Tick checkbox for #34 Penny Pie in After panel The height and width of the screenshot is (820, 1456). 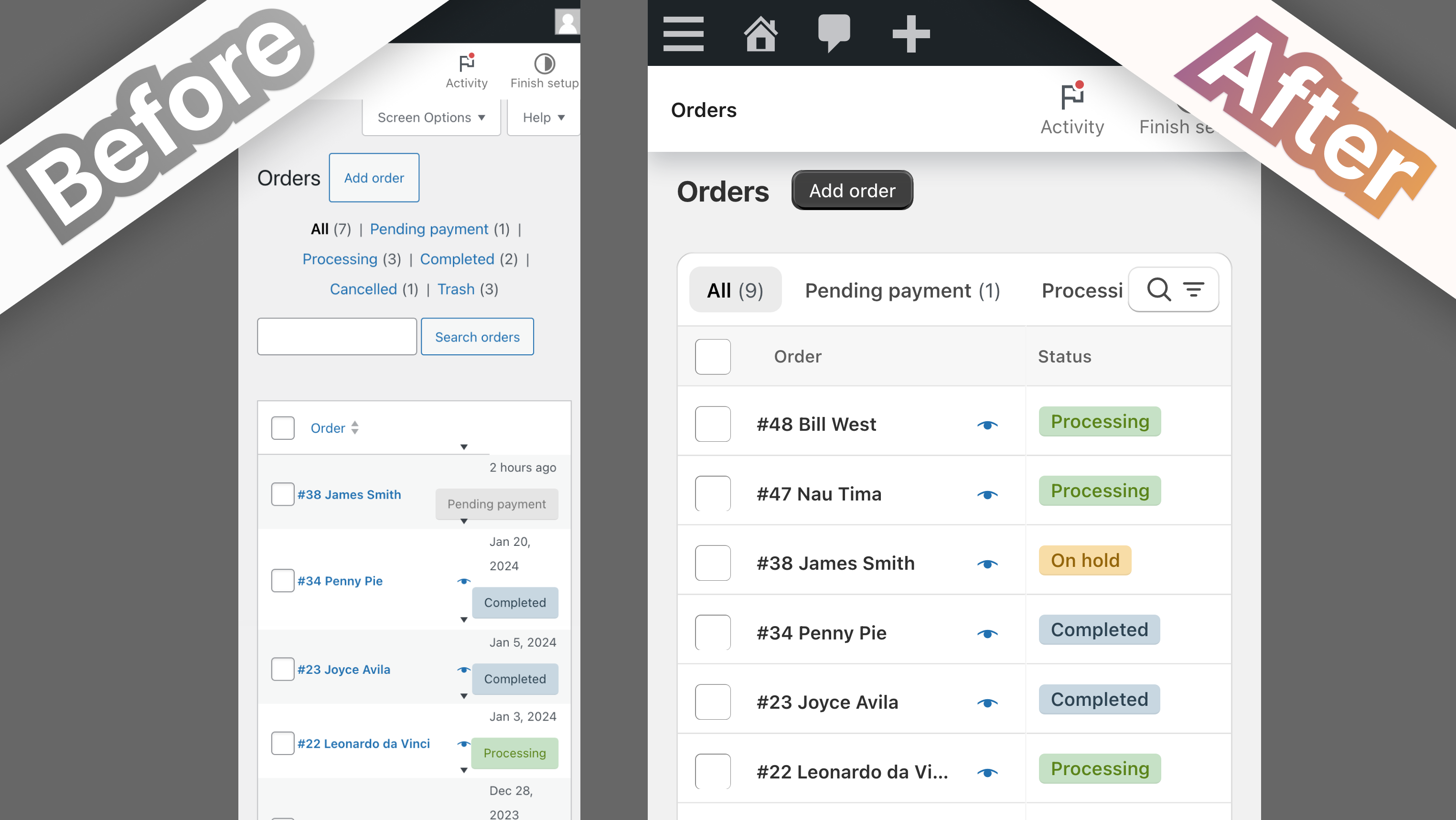pyautogui.click(x=712, y=632)
